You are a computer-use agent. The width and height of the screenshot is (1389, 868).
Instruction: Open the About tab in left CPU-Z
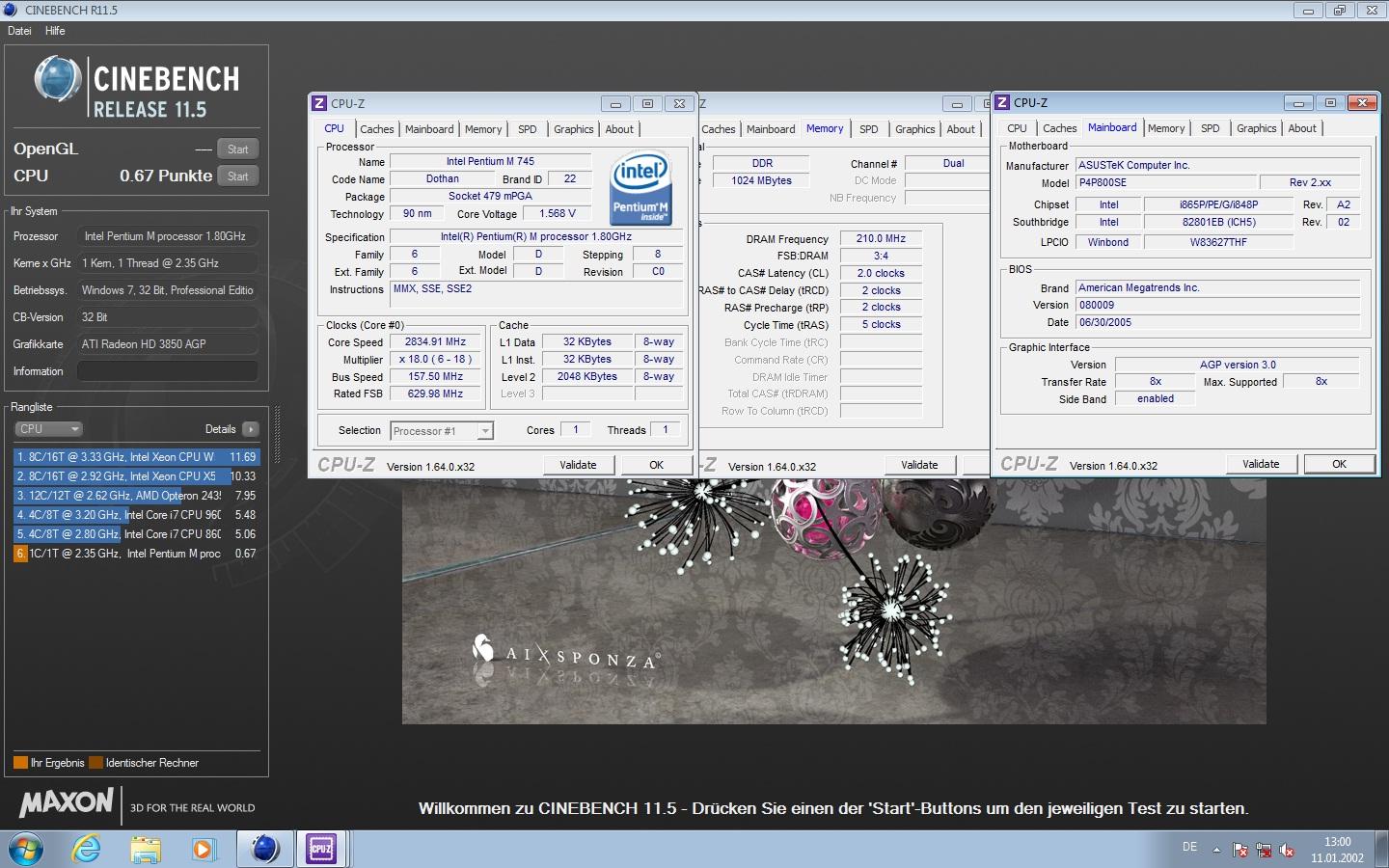pyautogui.click(x=619, y=129)
